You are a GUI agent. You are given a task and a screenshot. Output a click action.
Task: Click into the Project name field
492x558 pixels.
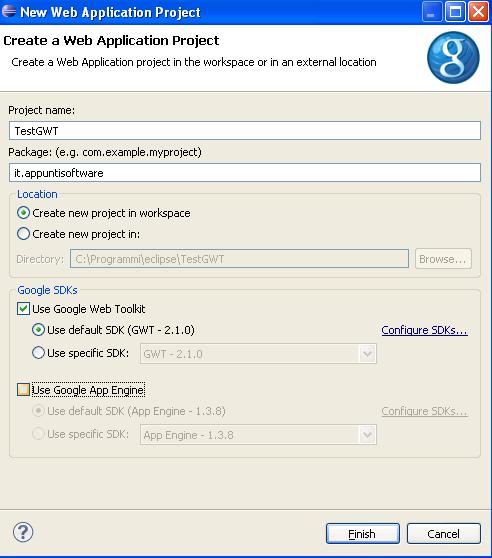pyautogui.click(x=245, y=131)
